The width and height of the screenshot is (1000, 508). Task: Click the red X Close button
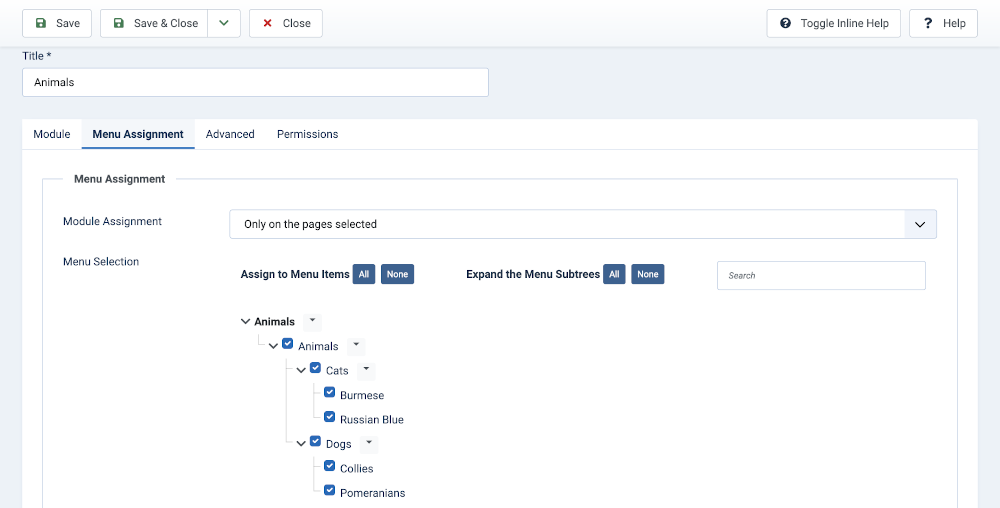(286, 23)
